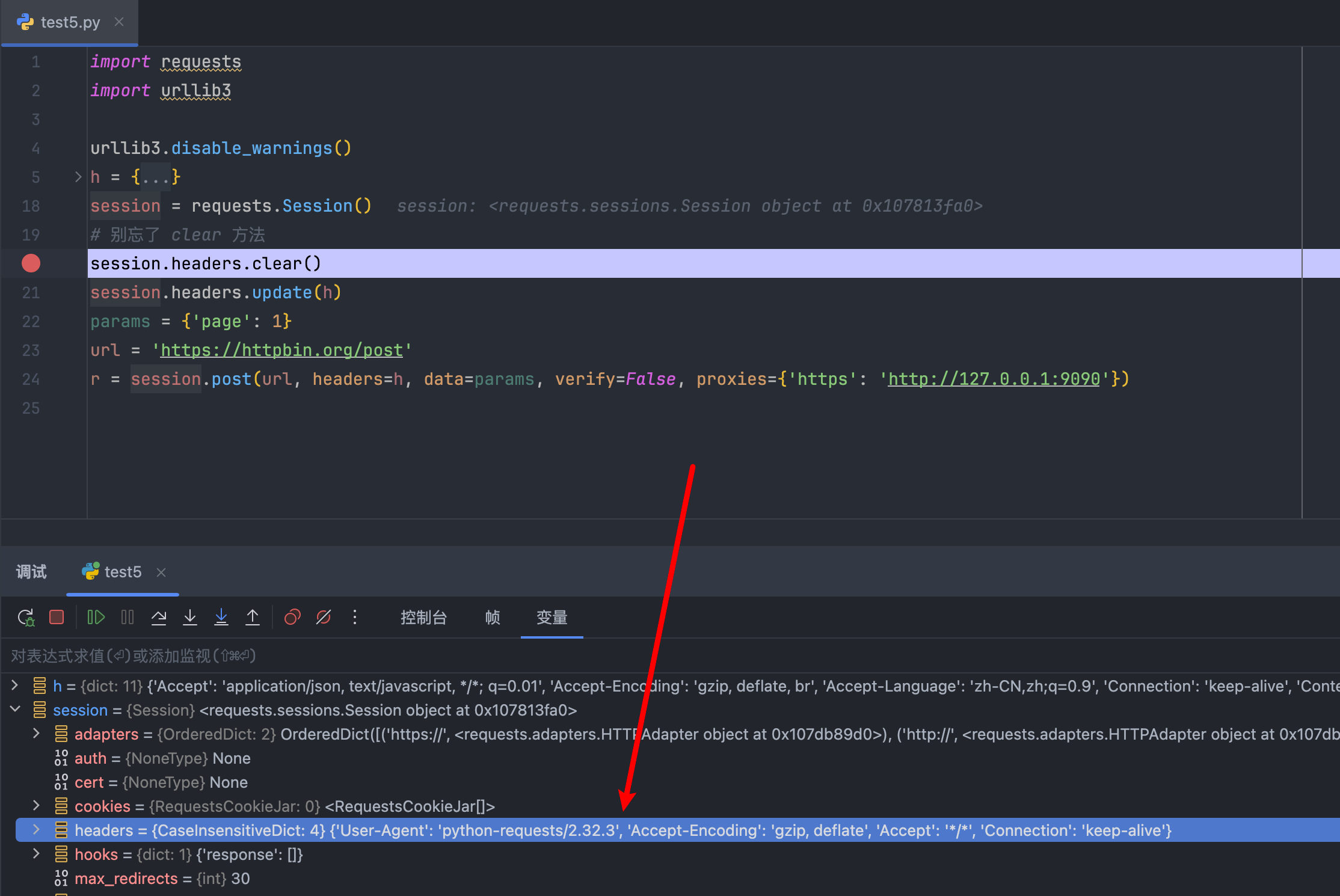Screen dimensions: 1340x896
Task: Collapse the session variable node
Action: (16, 710)
